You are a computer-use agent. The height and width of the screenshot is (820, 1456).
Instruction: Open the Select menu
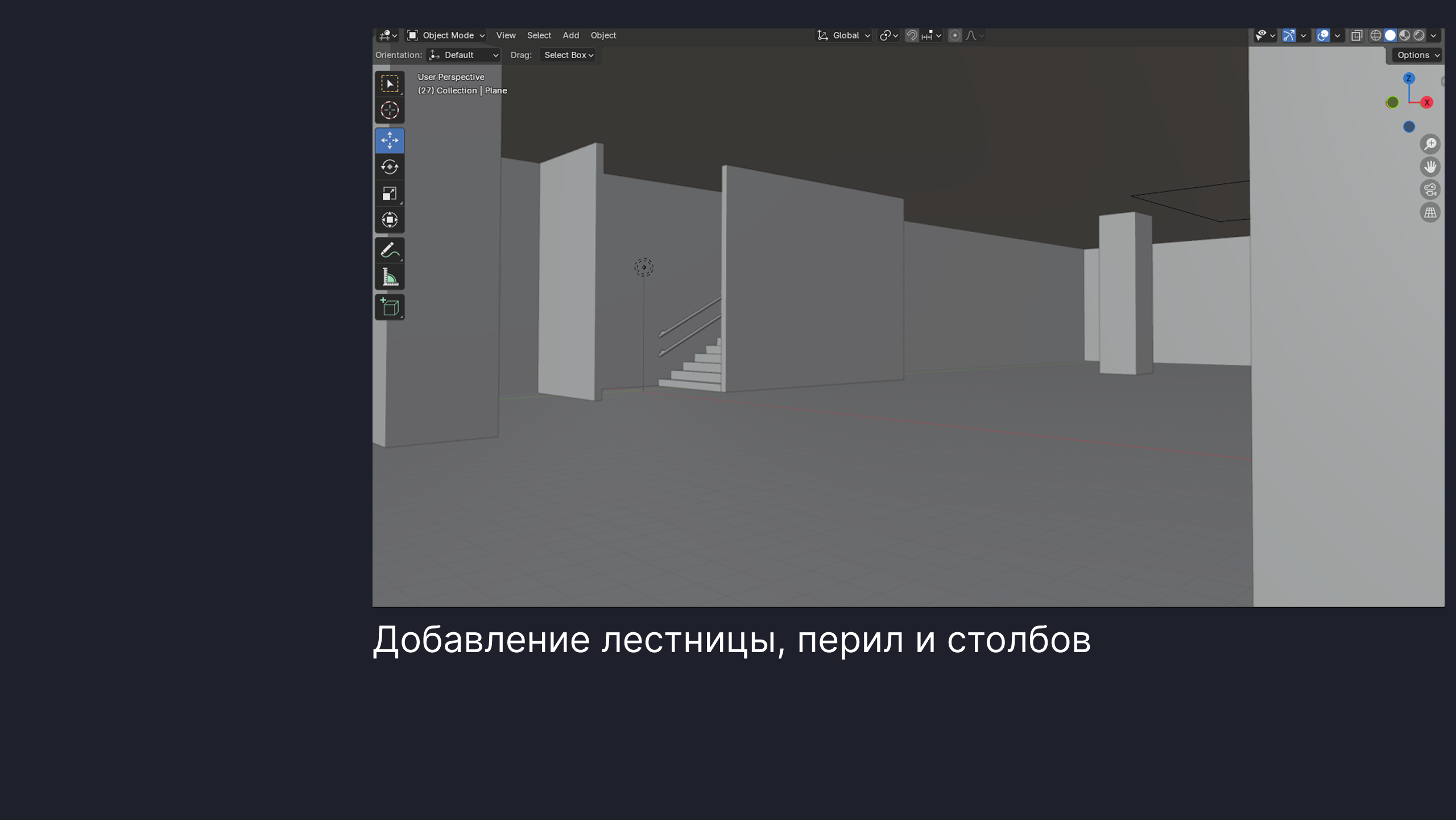click(539, 35)
